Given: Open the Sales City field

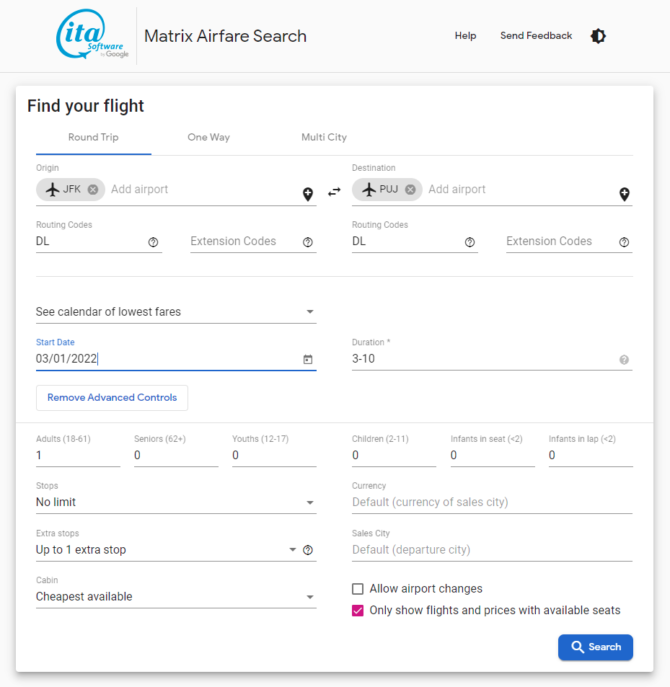Looking at the screenshot, I should [492, 550].
